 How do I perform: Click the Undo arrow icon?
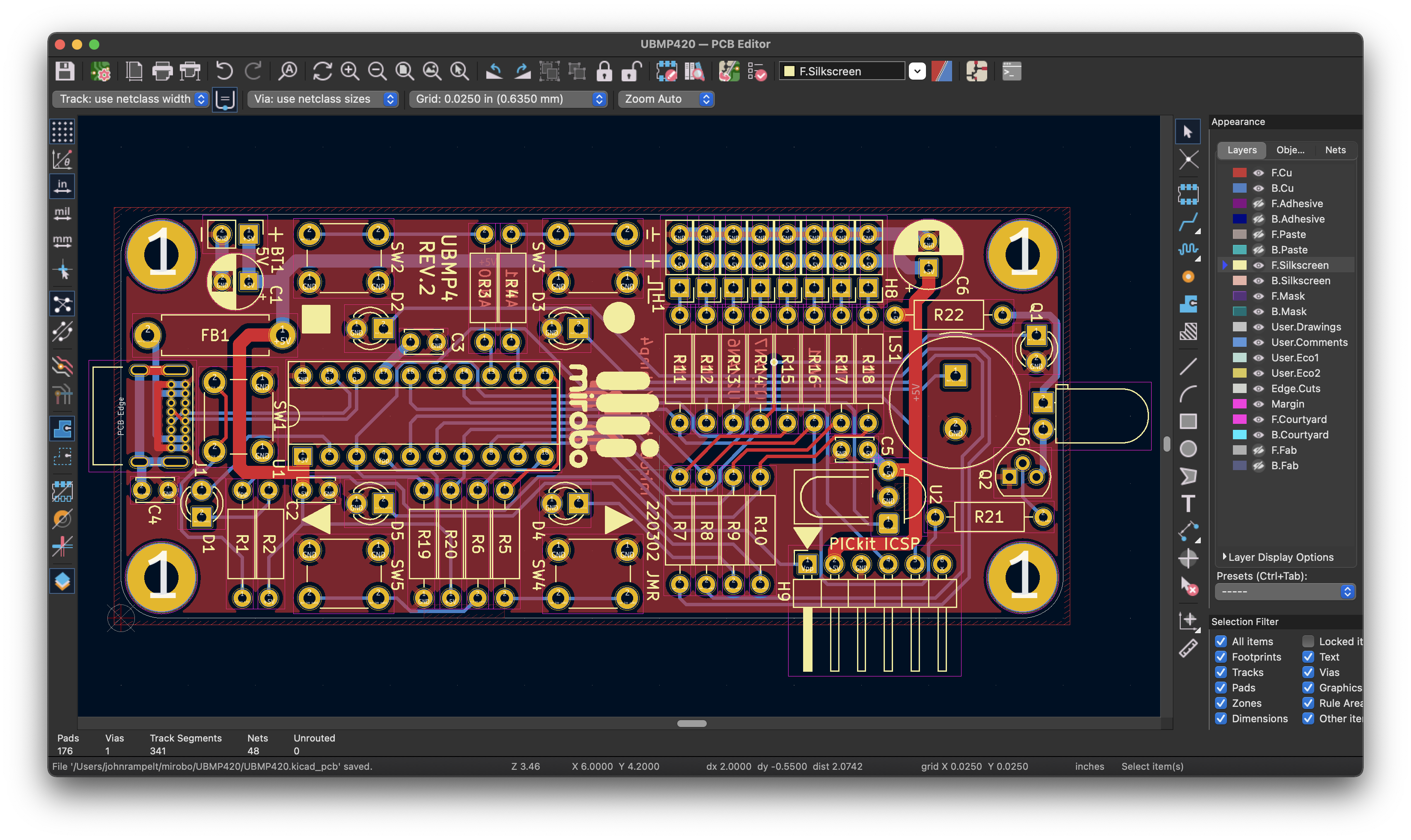coord(224,71)
